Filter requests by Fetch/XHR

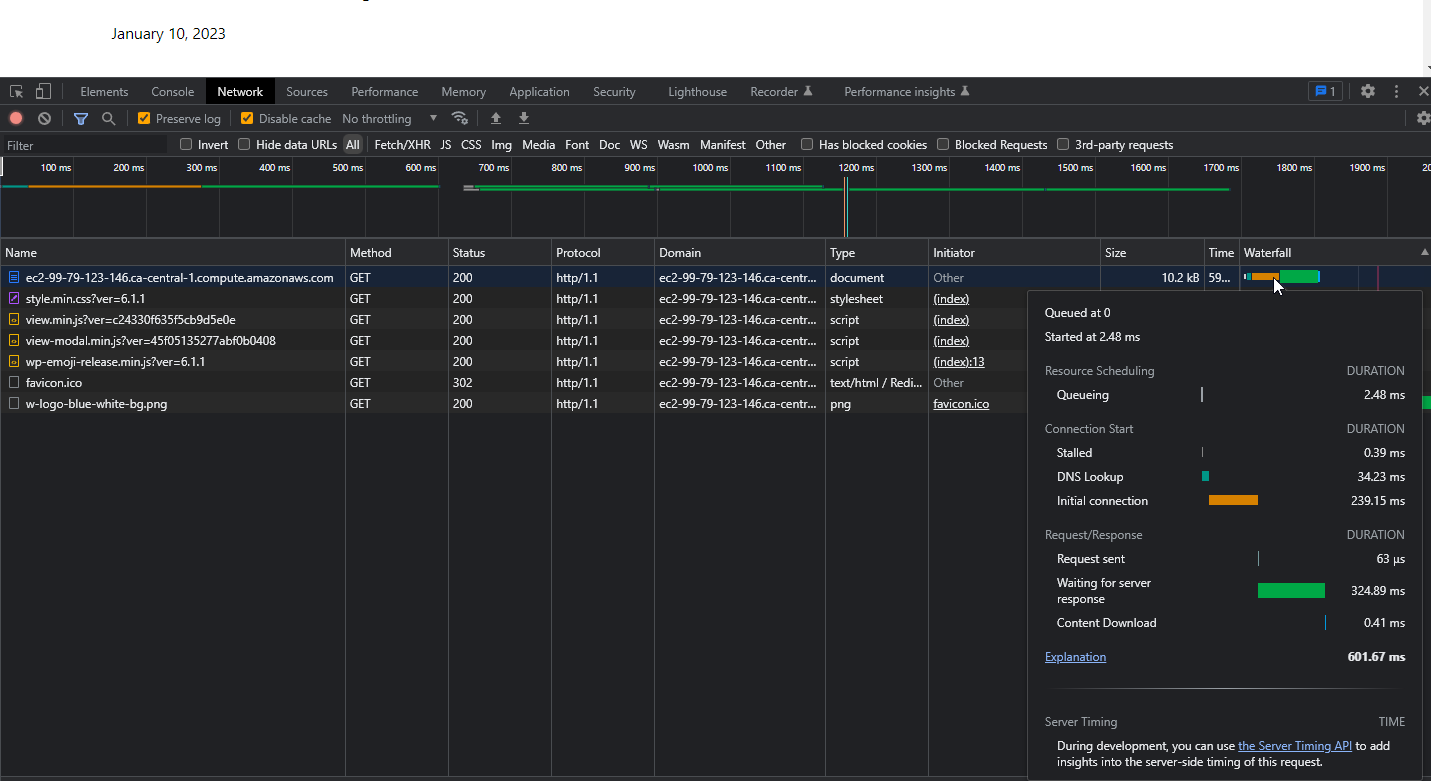(x=402, y=144)
